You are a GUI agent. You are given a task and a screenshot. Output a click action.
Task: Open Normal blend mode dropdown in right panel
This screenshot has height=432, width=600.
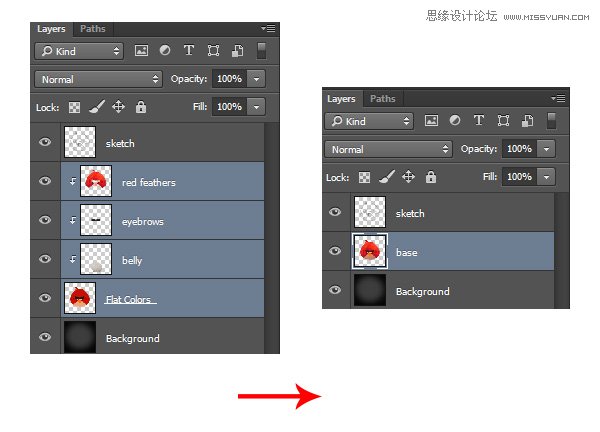click(x=388, y=149)
